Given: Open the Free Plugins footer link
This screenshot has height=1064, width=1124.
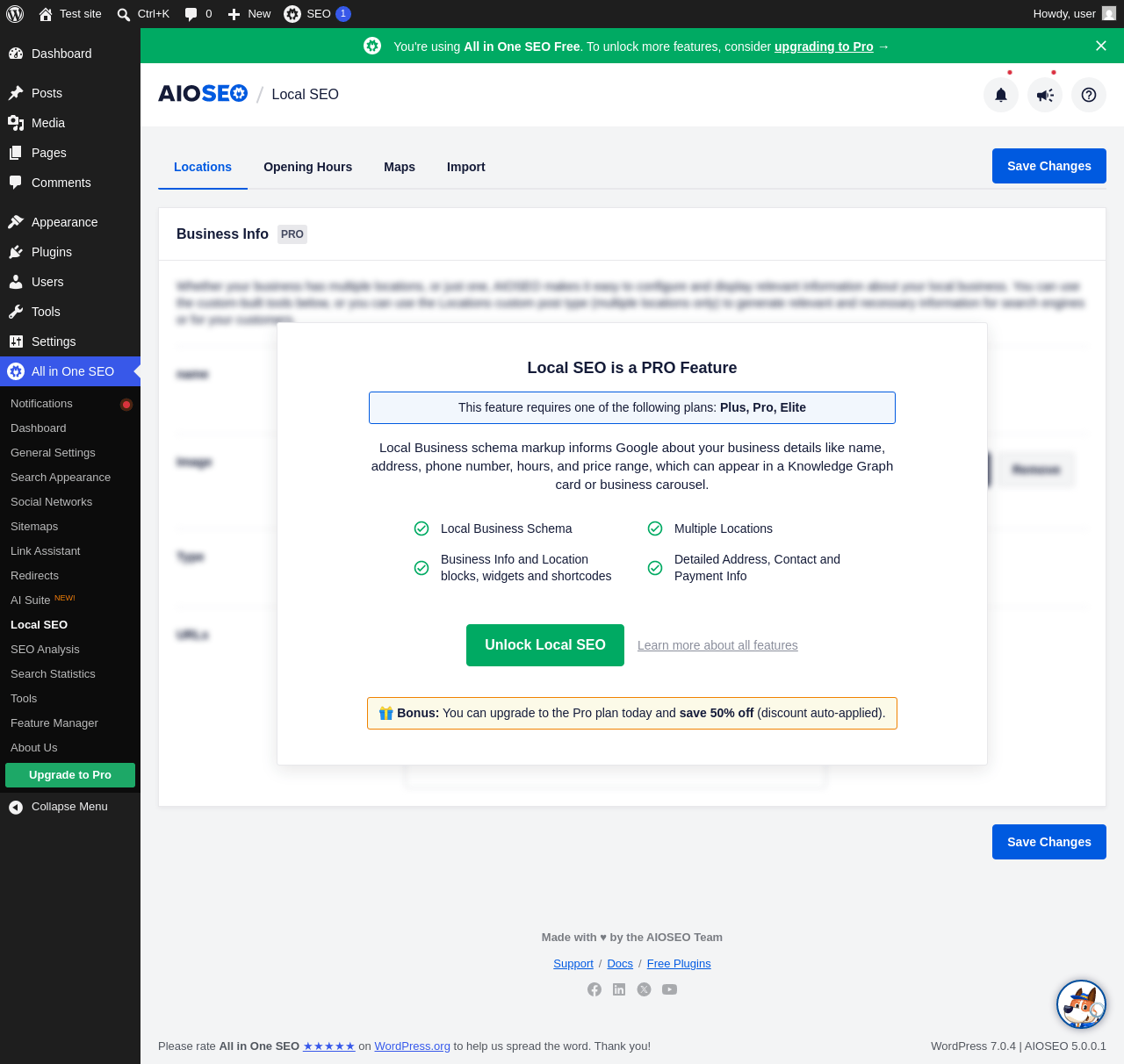Looking at the screenshot, I should (679, 964).
